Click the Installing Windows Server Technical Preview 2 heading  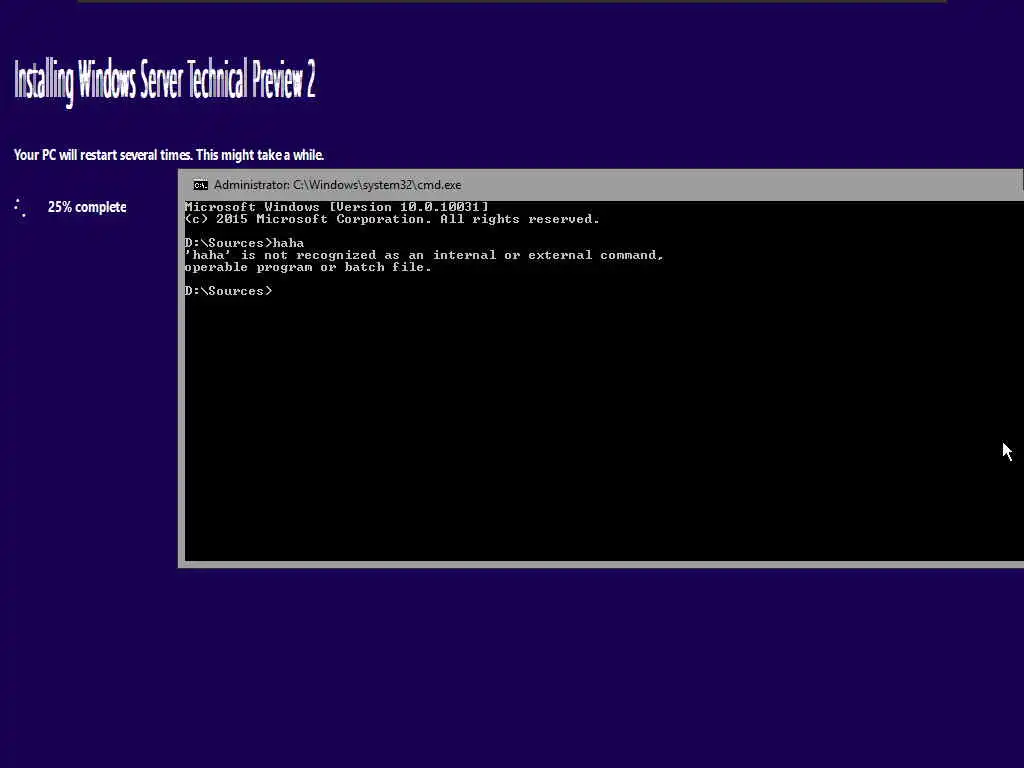[165, 82]
